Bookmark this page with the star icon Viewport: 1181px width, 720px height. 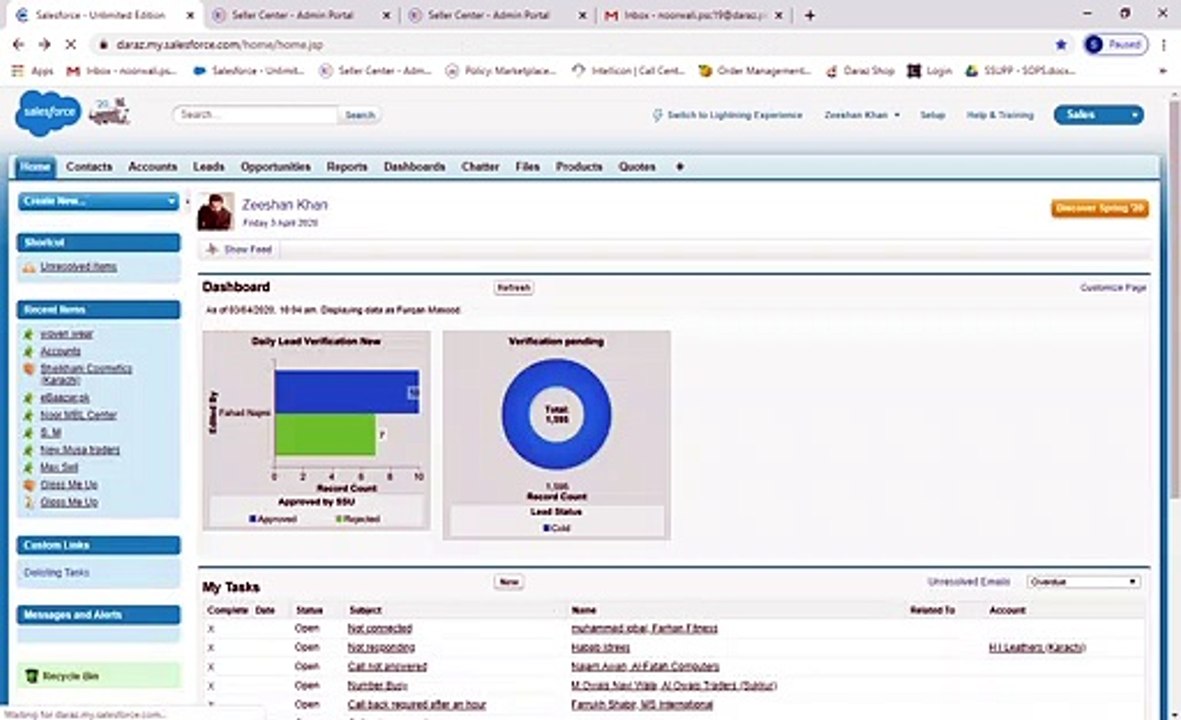click(1061, 44)
